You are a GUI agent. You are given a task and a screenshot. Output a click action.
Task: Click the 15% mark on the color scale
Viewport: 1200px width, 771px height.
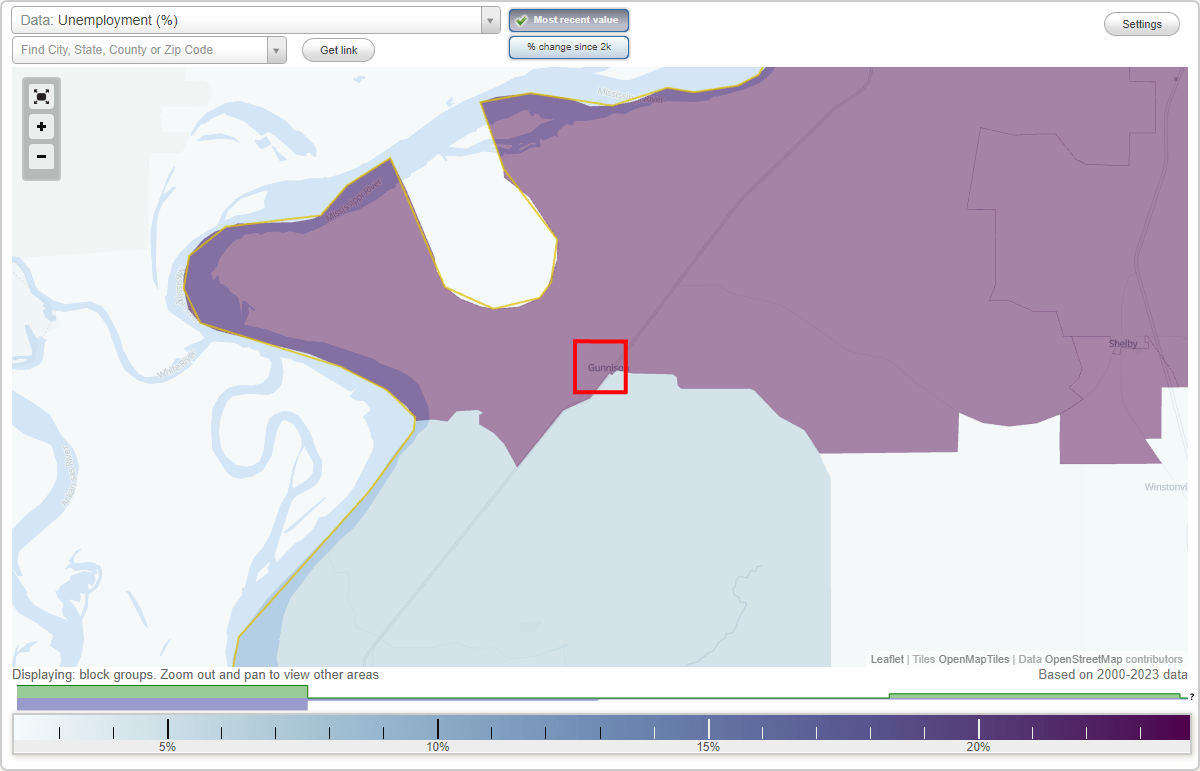point(708,729)
